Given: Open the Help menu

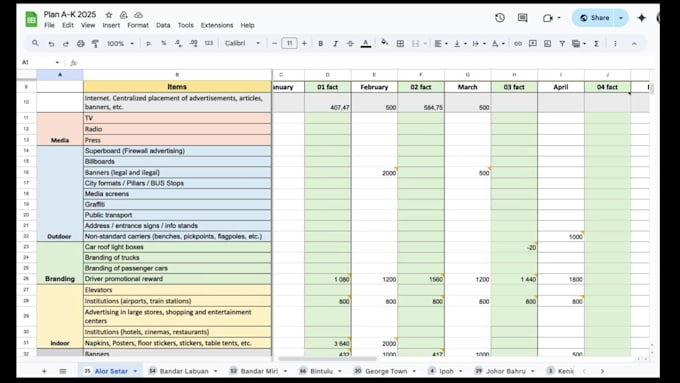Looking at the screenshot, I should pos(247,25).
